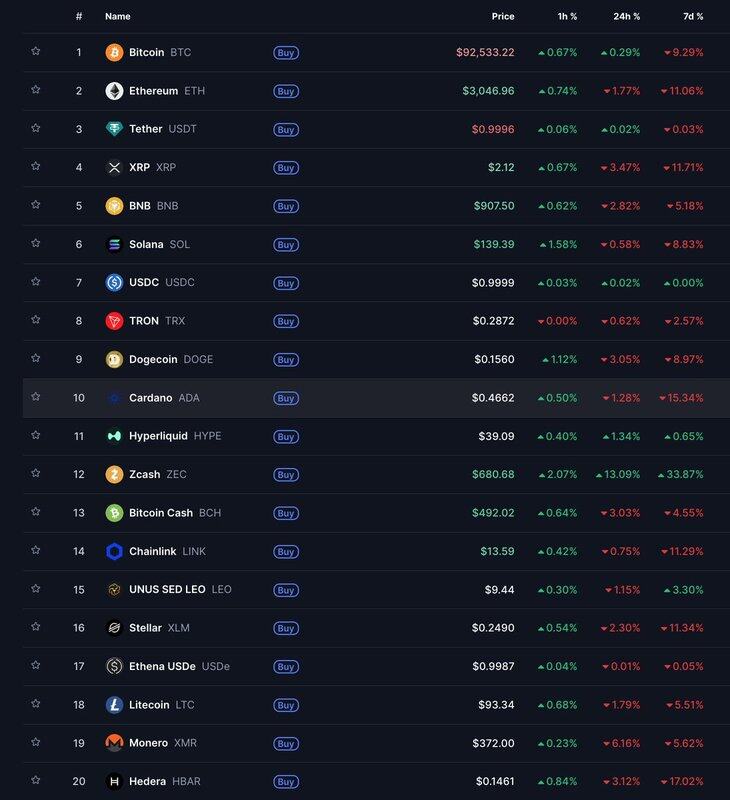The height and width of the screenshot is (800, 730).
Task: Click the Zcash logo icon
Action: point(114,475)
